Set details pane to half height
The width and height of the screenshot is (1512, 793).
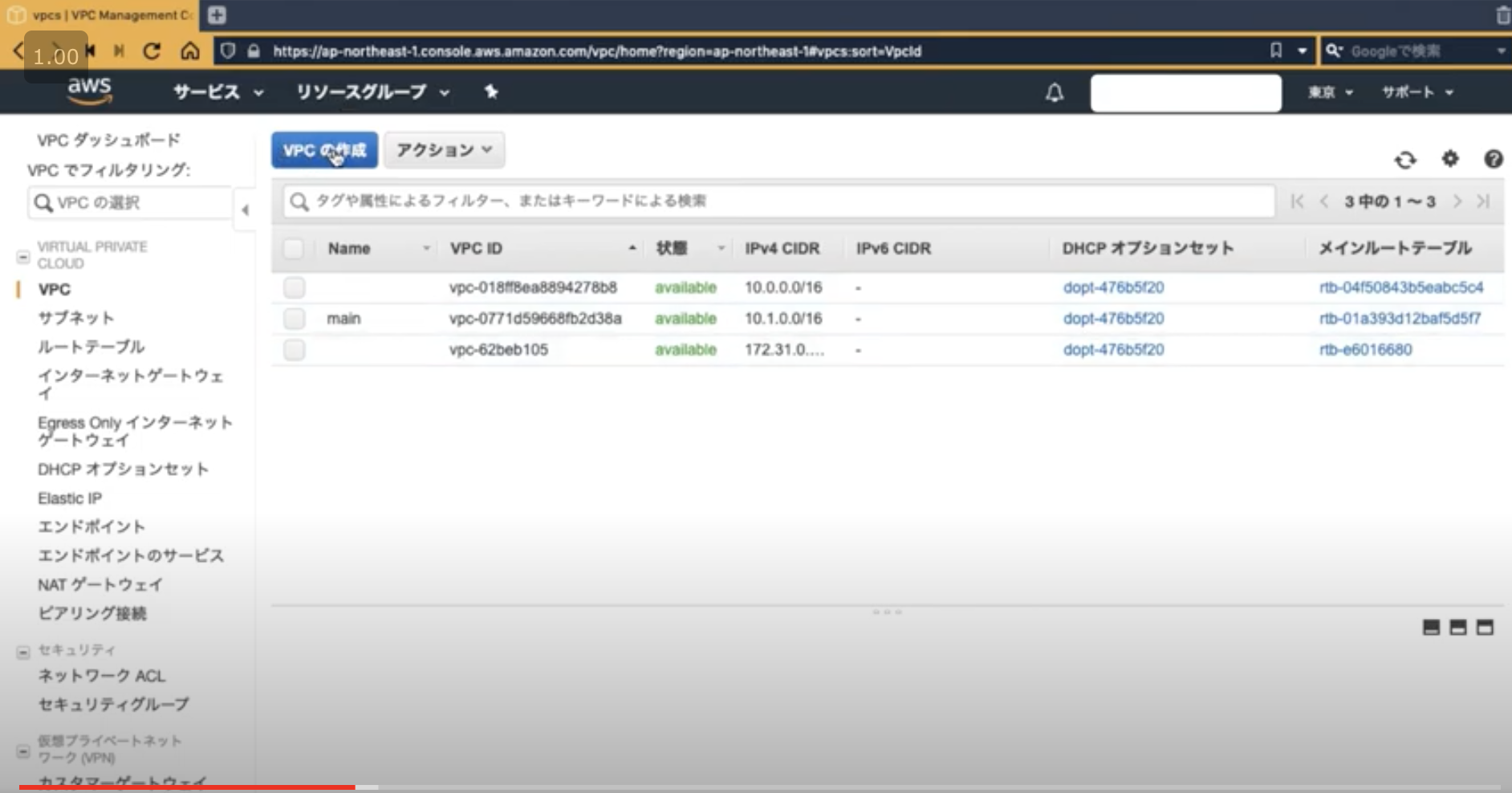(x=1458, y=628)
